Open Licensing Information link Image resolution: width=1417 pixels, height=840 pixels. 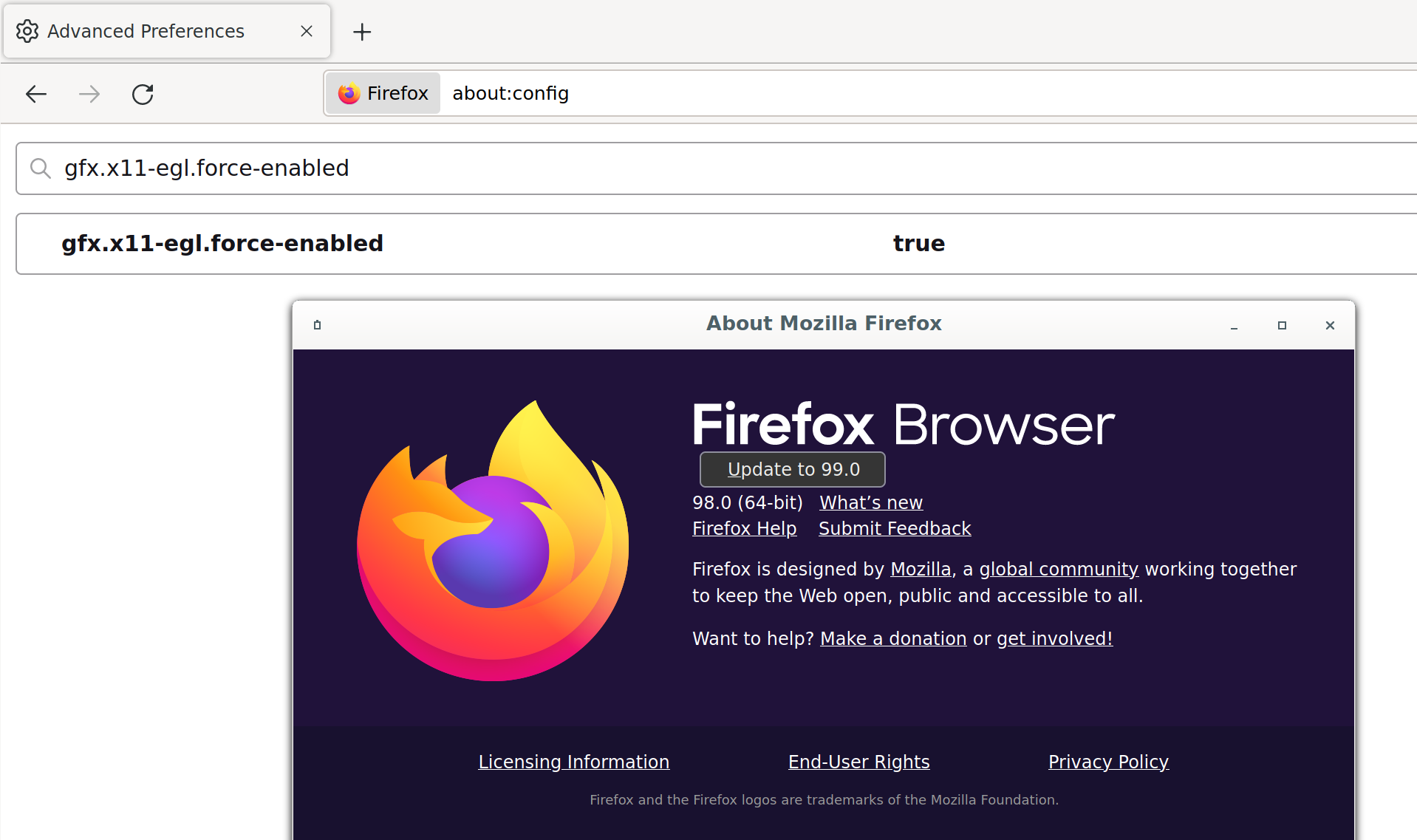pos(574,762)
